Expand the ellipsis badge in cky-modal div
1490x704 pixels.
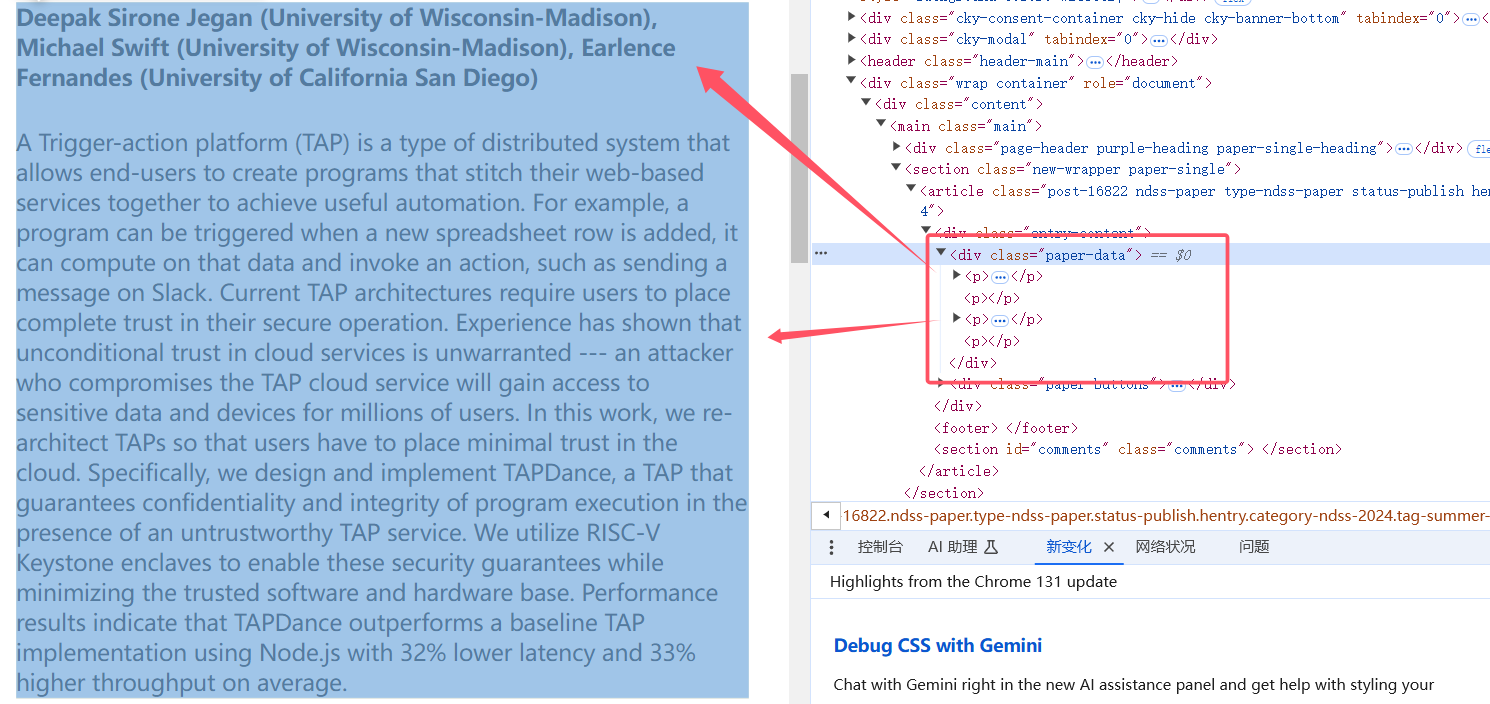click(x=1158, y=40)
